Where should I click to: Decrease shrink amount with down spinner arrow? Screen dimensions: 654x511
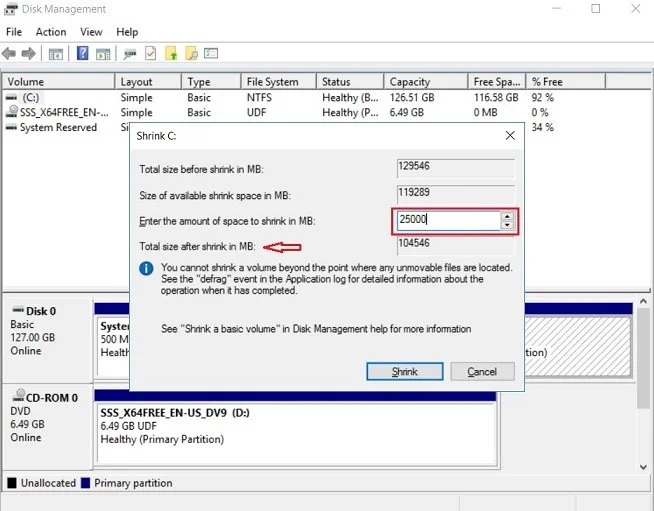click(x=507, y=225)
